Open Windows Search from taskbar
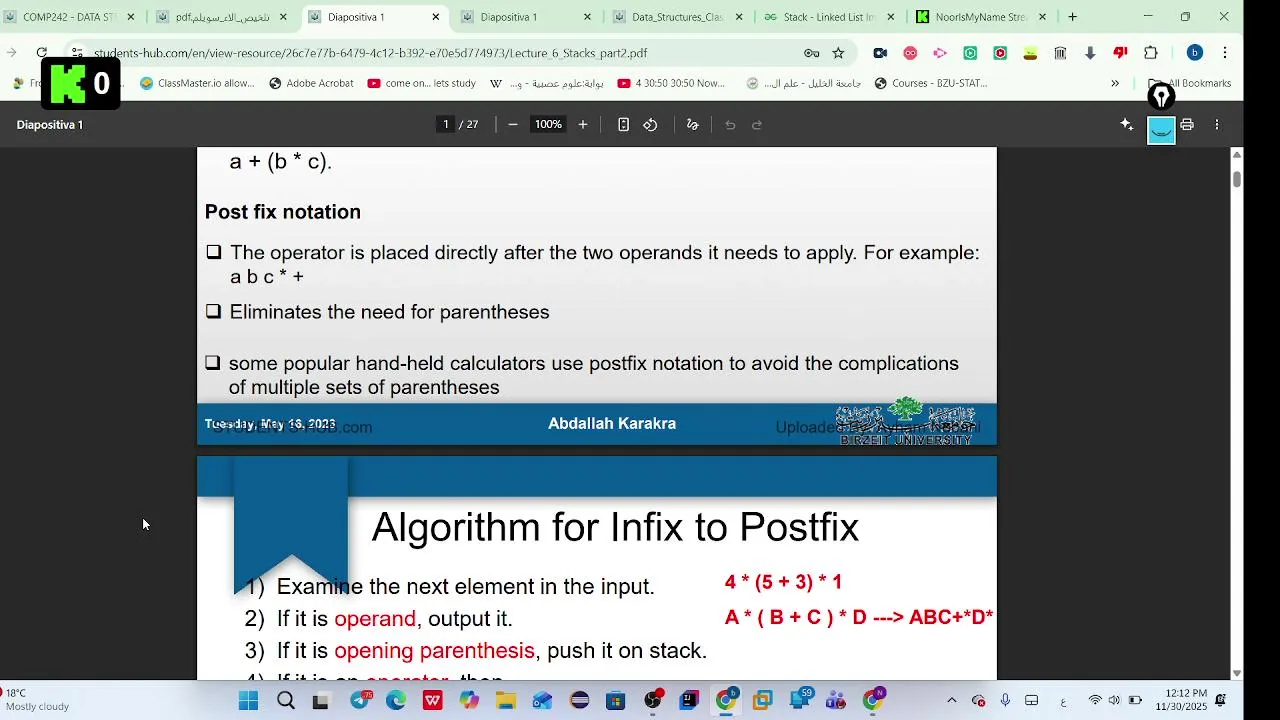The image size is (1280, 720). 286,701
